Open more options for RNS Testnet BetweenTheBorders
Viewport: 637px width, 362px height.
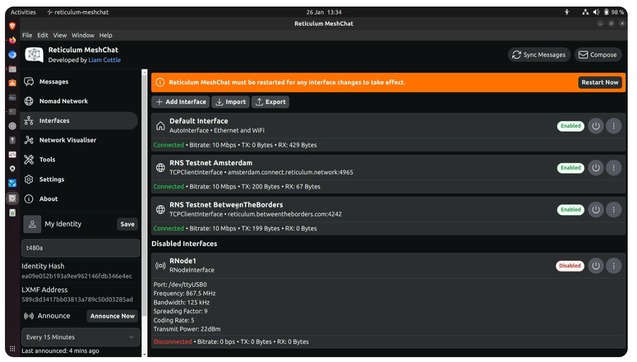point(614,210)
